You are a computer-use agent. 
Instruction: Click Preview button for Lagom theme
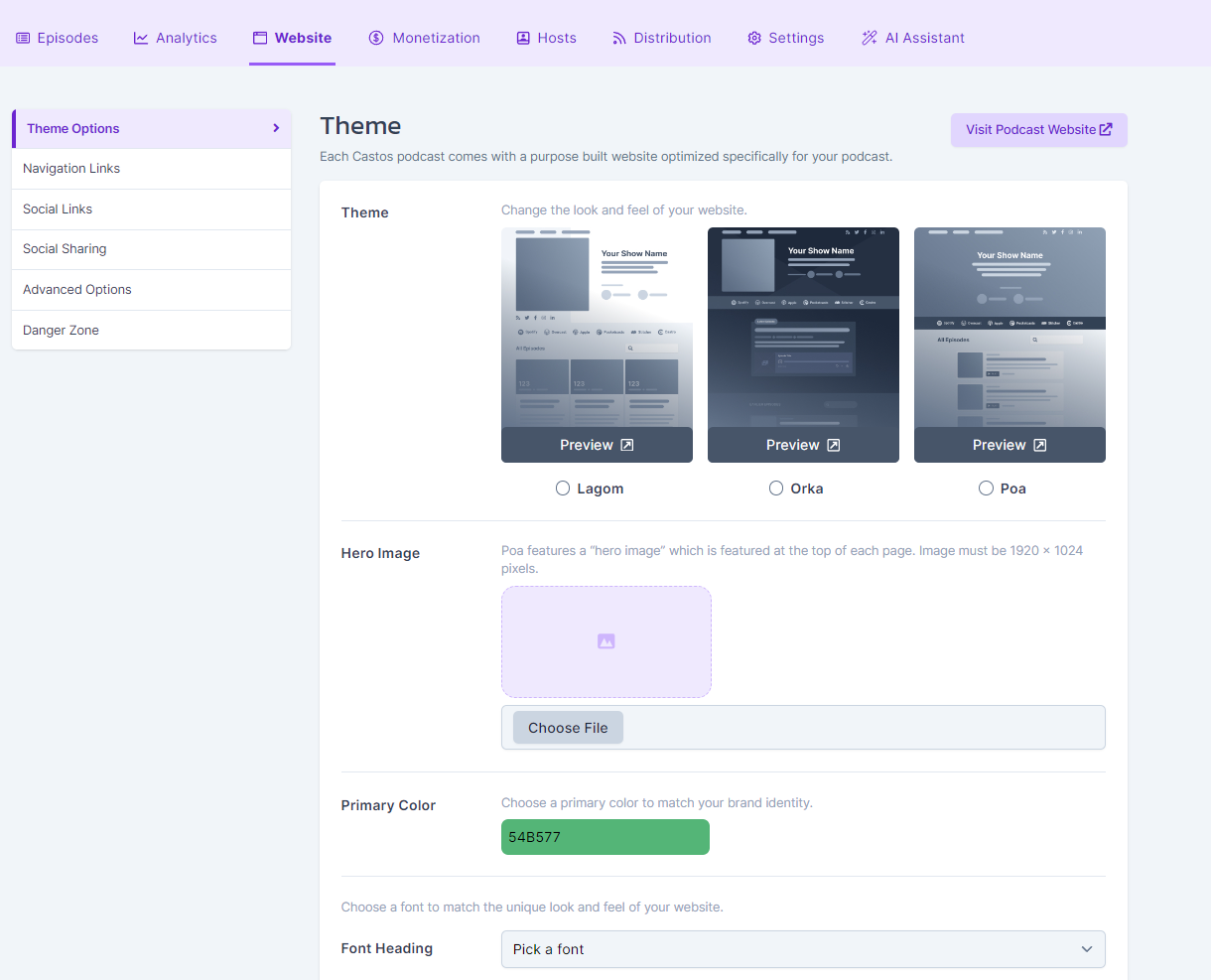click(x=597, y=445)
